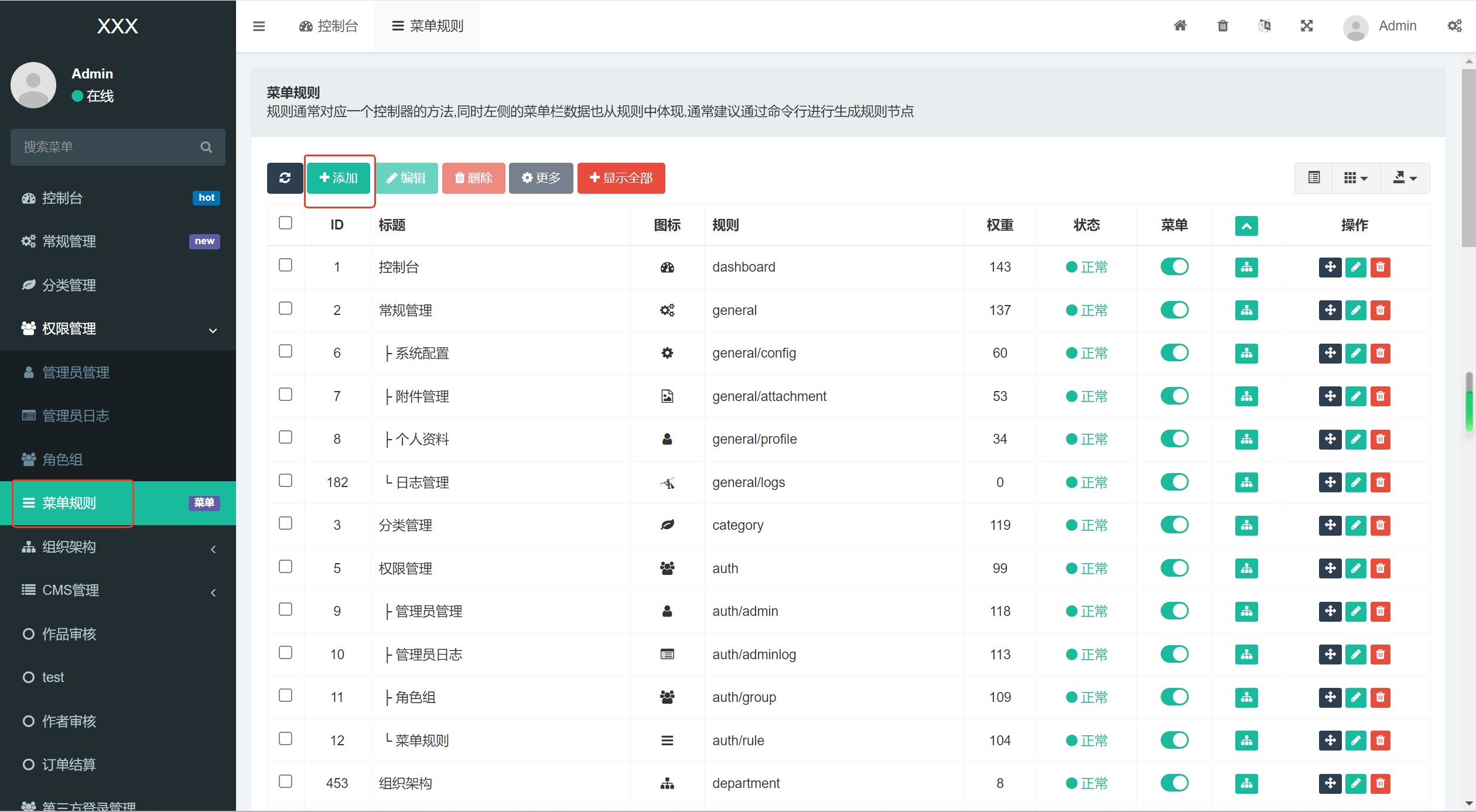Click the red 显示全部 button
Screen dimensions: 1476x812
pos(621,178)
